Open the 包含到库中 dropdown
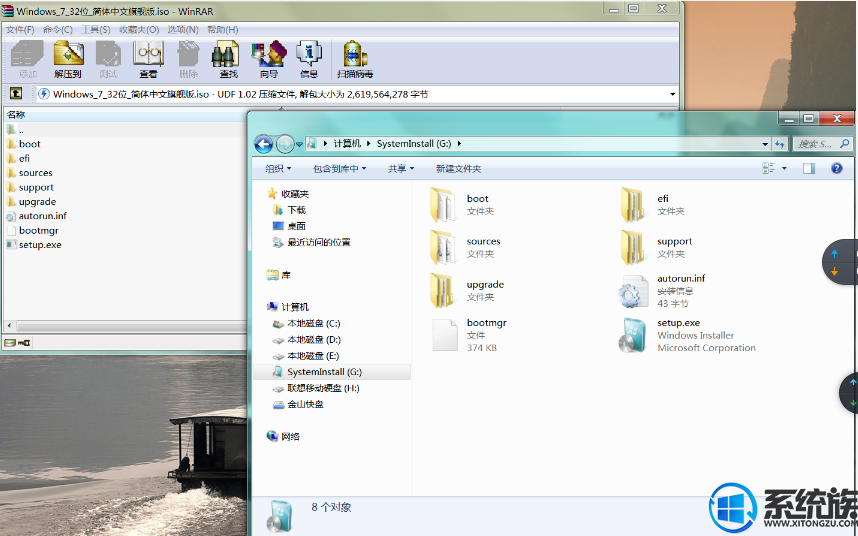 (x=339, y=168)
